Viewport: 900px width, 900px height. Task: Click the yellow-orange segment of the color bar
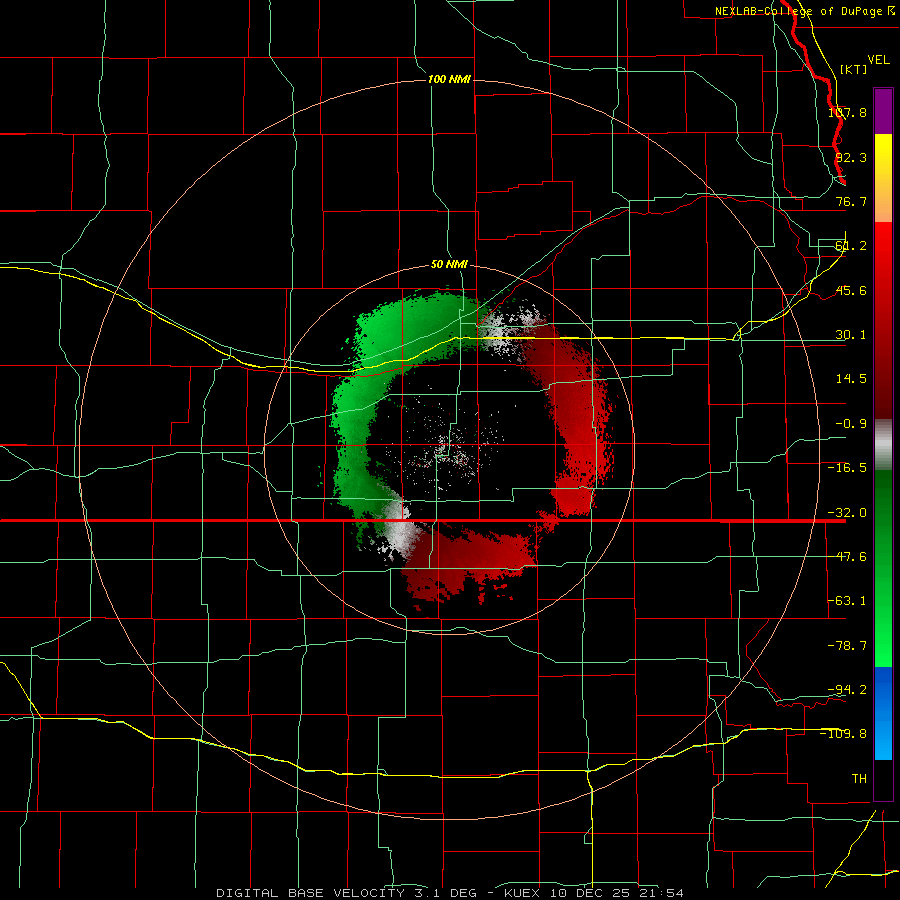883,178
